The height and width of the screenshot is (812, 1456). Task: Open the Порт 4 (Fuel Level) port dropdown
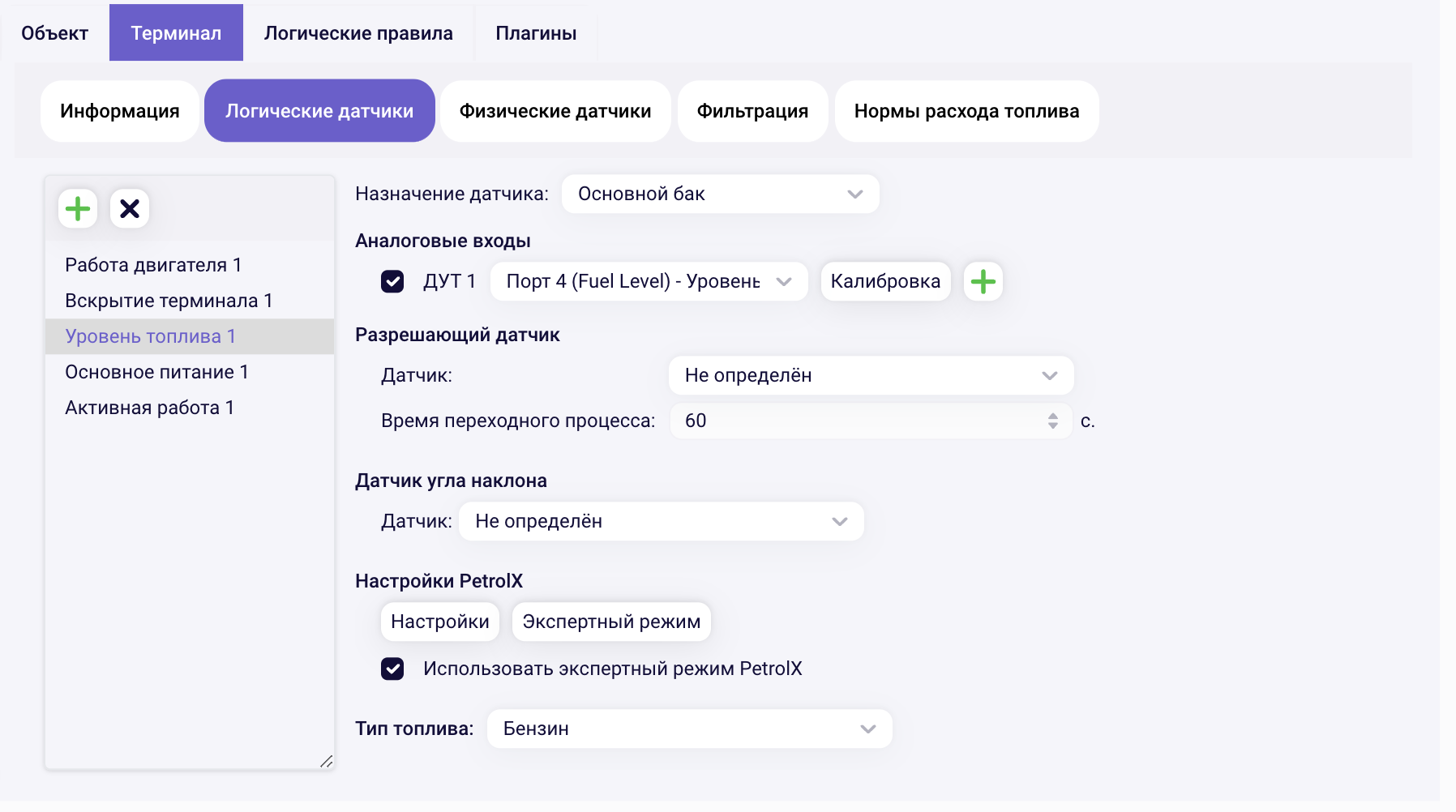pyautogui.click(x=649, y=281)
